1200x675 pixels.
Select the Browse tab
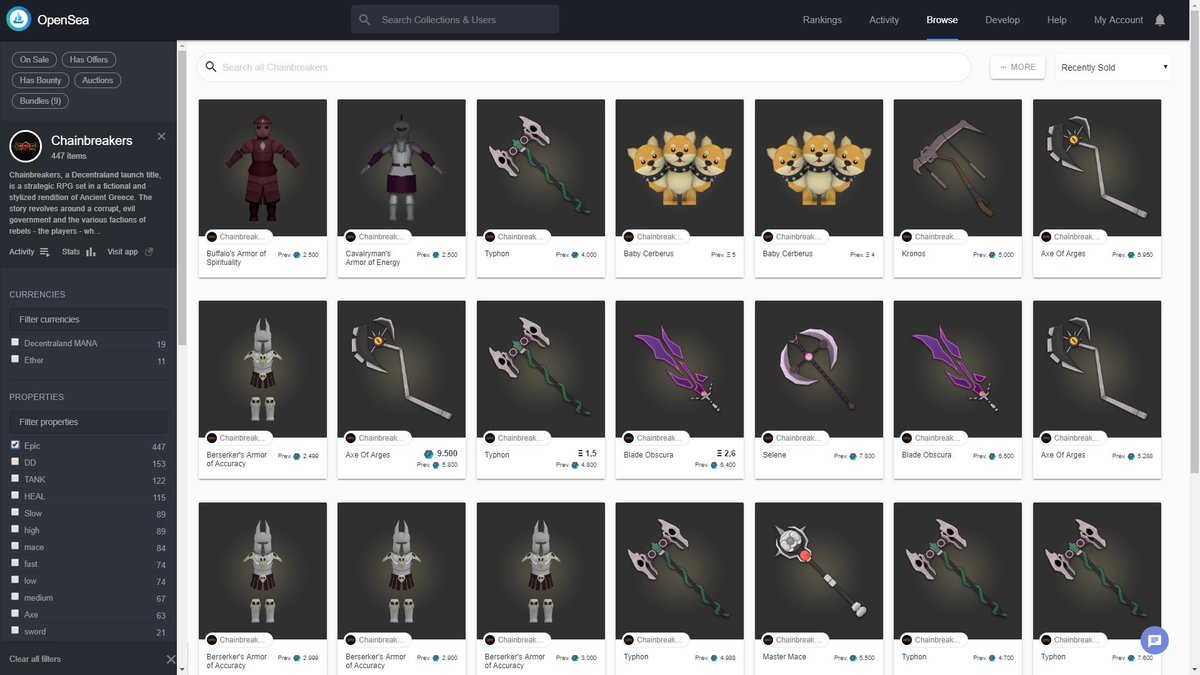[942, 20]
